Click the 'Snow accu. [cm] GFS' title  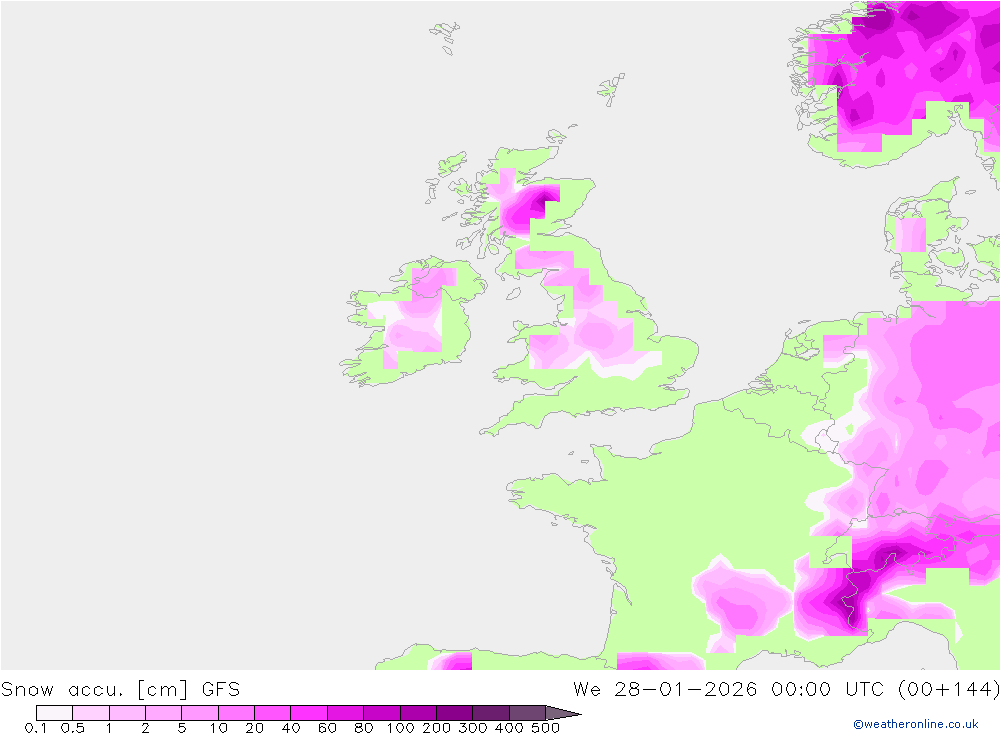[121, 690]
